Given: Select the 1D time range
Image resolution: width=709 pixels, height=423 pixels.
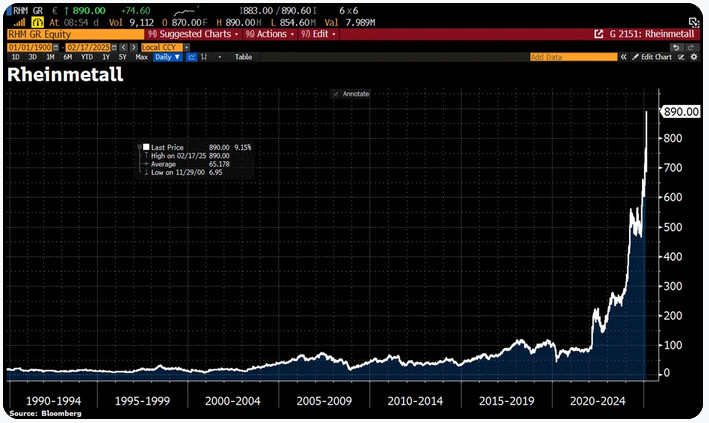Looking at the screenshot, I should 16,57.
